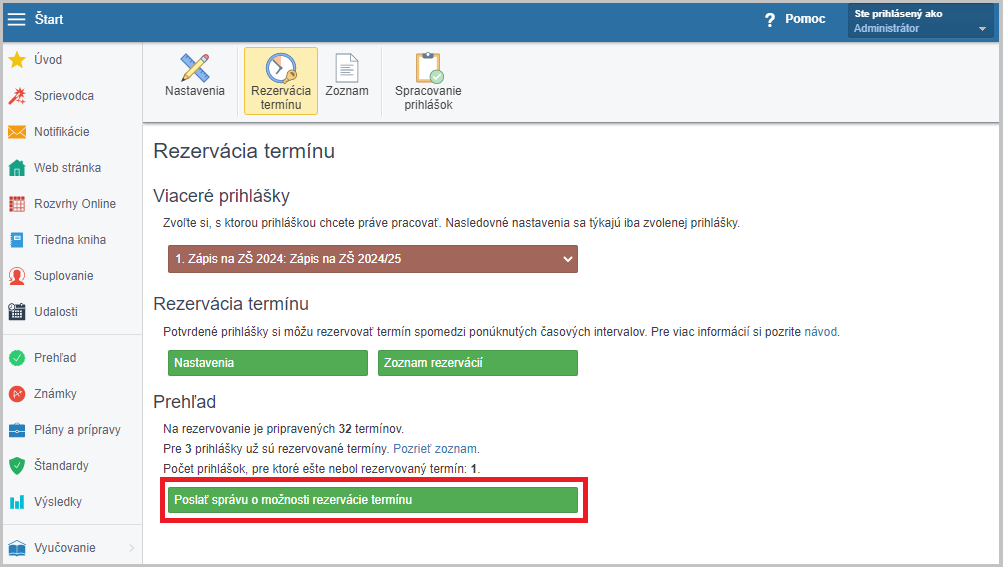Select Sprievodca label in sidebar

[x=64, y=96]
